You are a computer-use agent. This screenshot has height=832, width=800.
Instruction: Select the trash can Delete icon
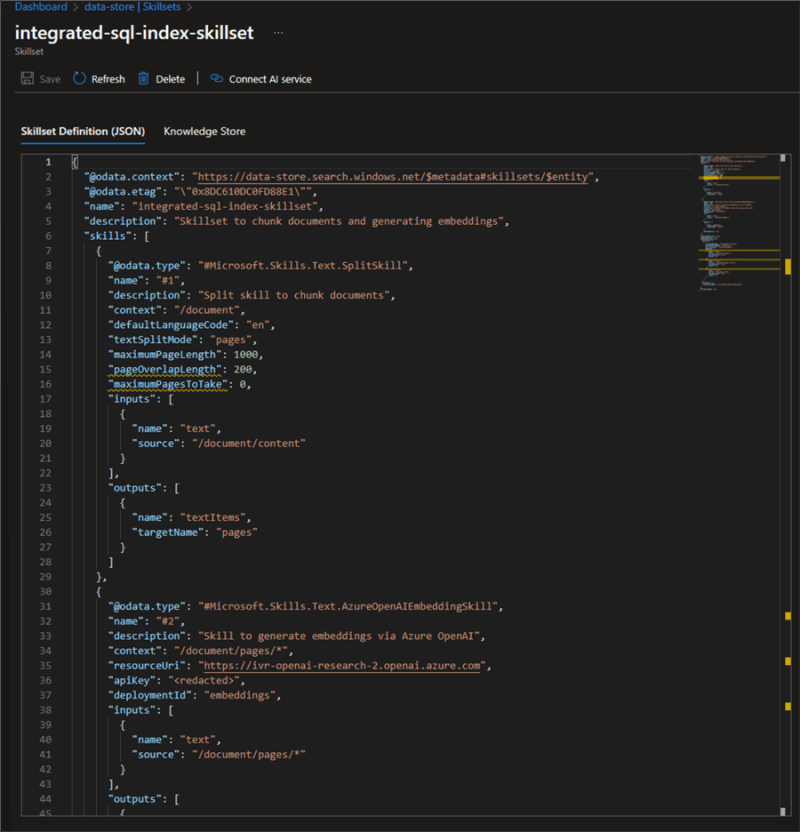click(x=143, y=78)
